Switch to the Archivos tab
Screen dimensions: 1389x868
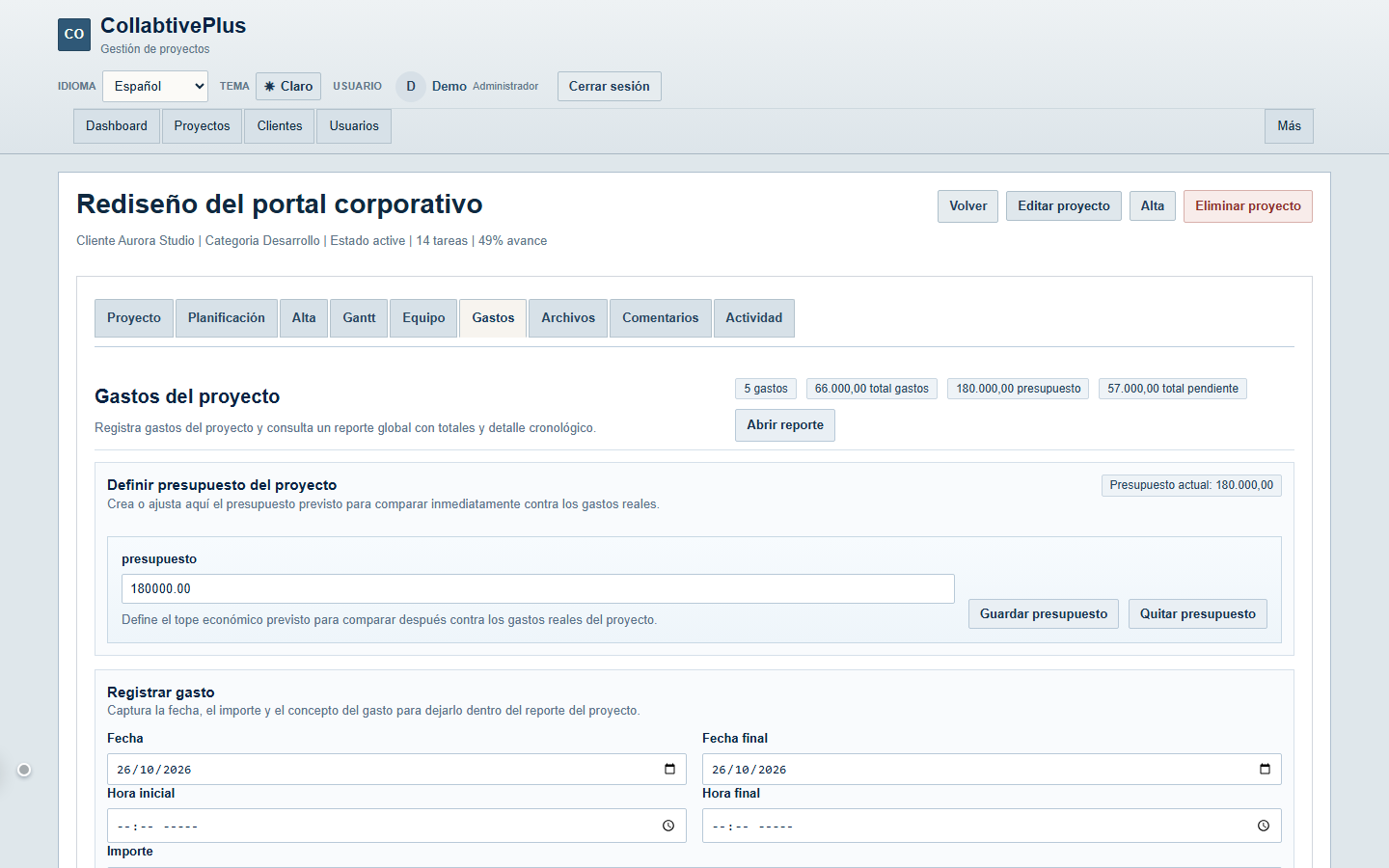[x=568, y=318]
